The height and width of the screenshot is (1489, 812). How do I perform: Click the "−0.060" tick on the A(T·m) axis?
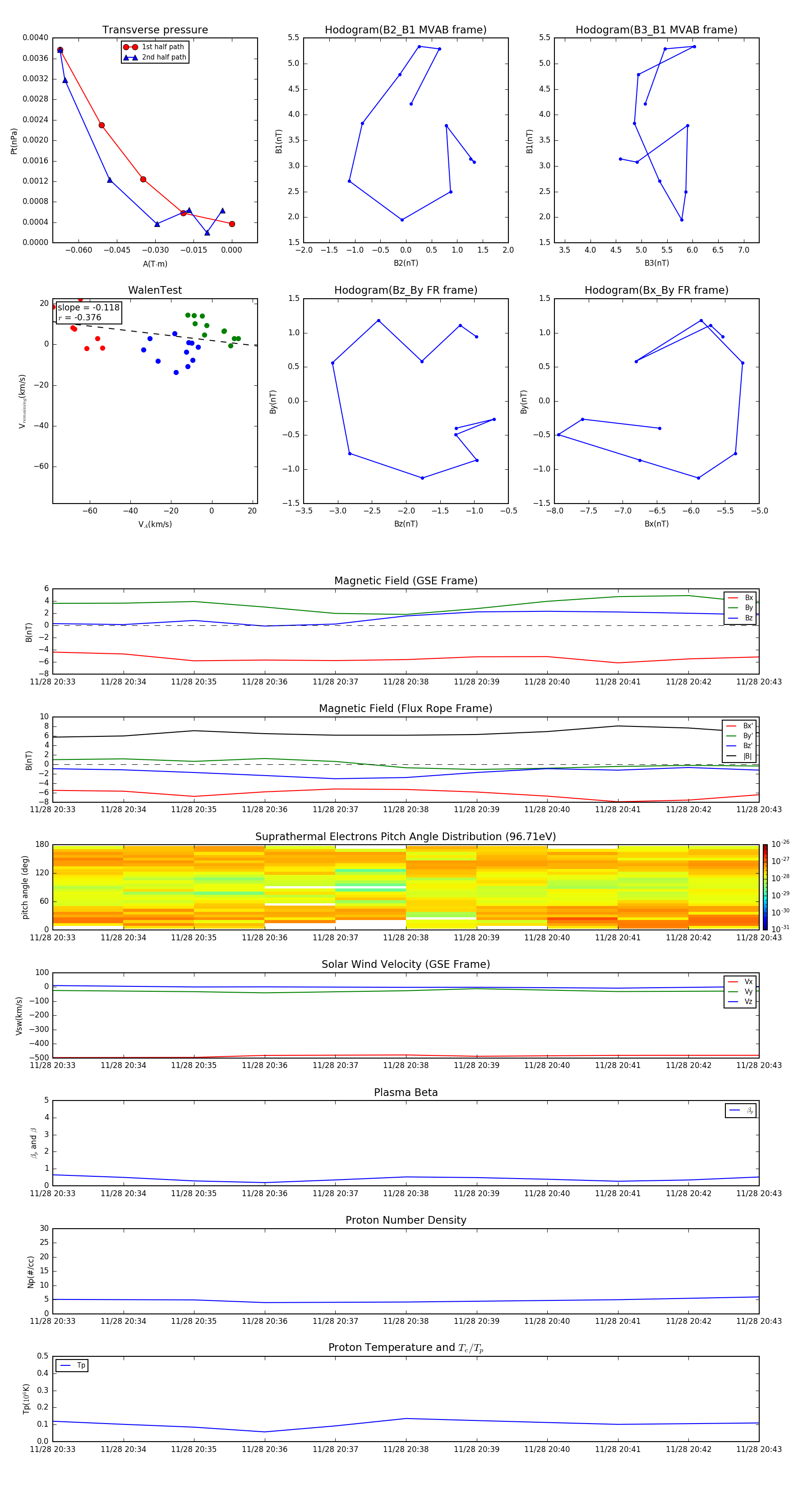(78, 250)
